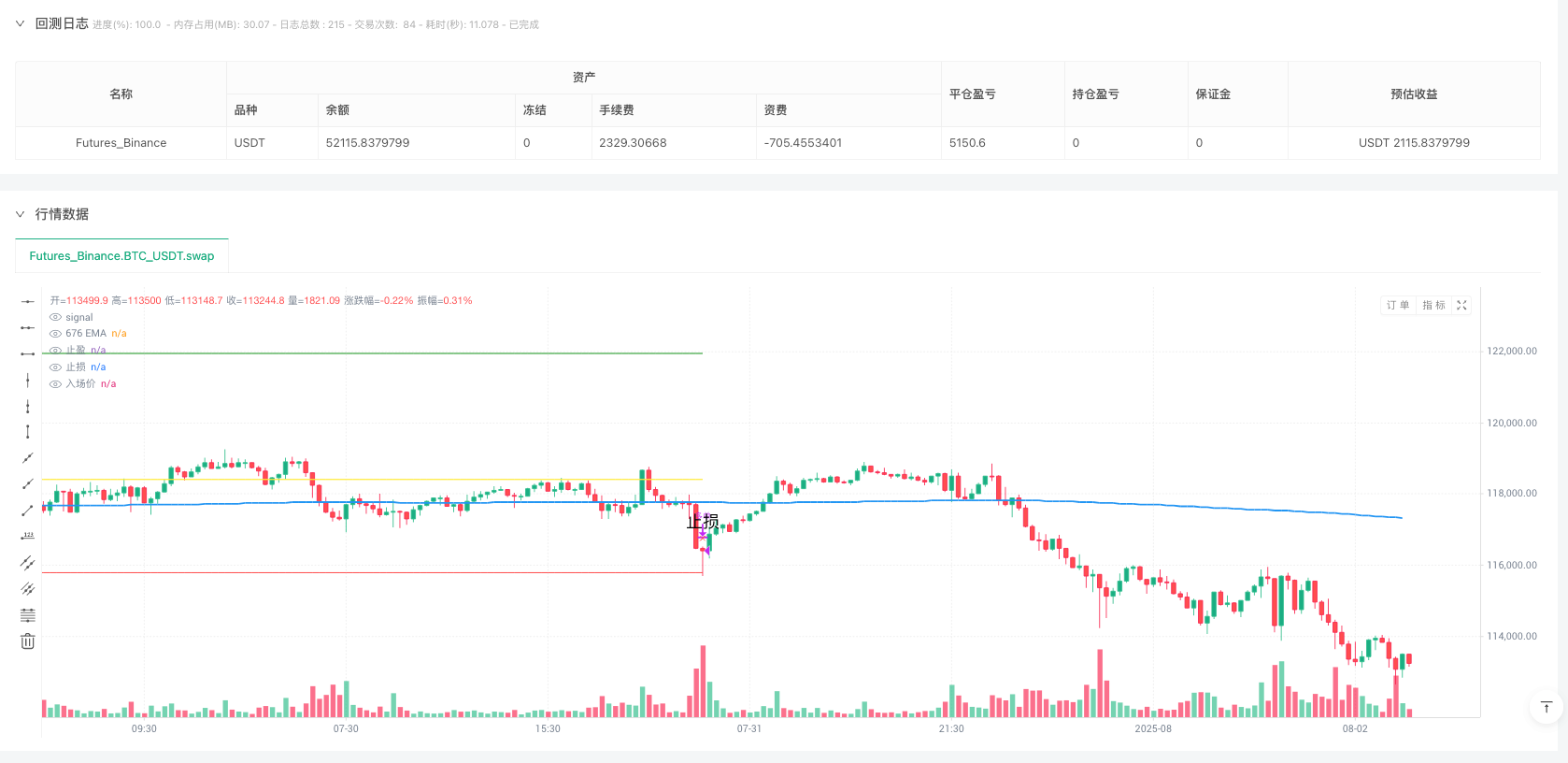The width and height of the screenshot is (1568, 763).
Task: Click the delete drawings trash icon
Action: 27,641
